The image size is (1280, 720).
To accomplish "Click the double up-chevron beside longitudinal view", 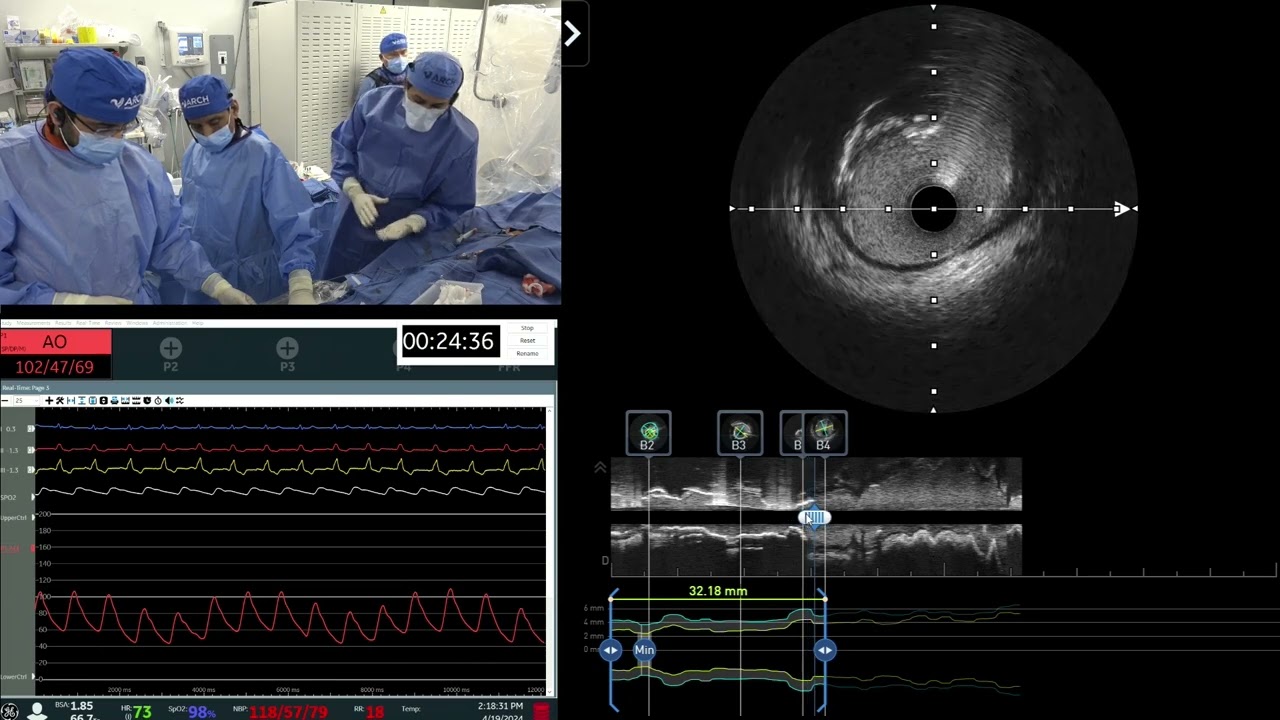I will [600, 467].
